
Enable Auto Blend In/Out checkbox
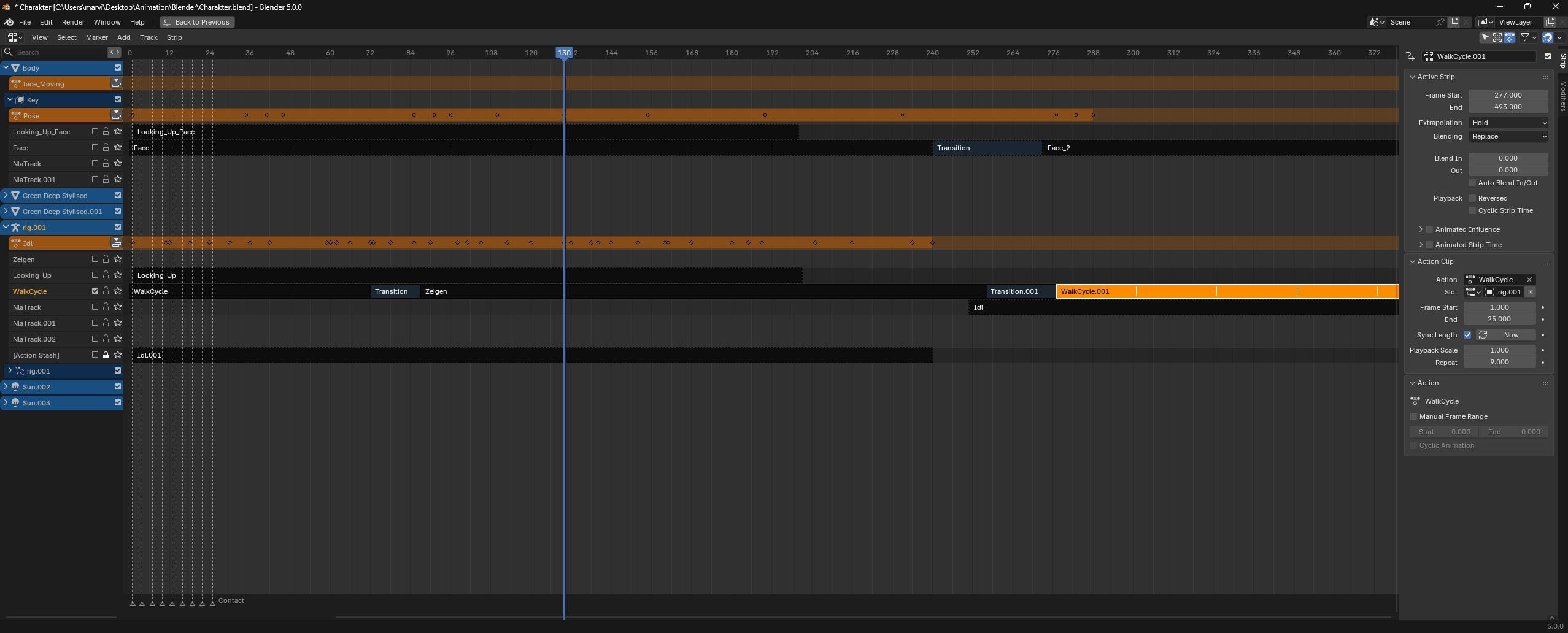1472,183
